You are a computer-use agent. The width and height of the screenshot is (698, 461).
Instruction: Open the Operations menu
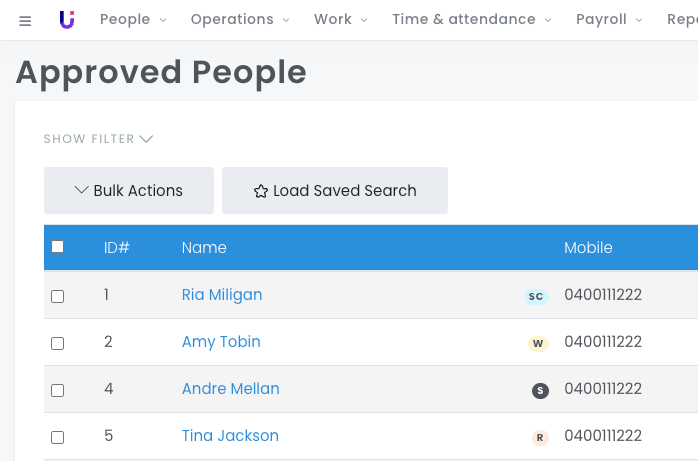click(x=240, y=19)
